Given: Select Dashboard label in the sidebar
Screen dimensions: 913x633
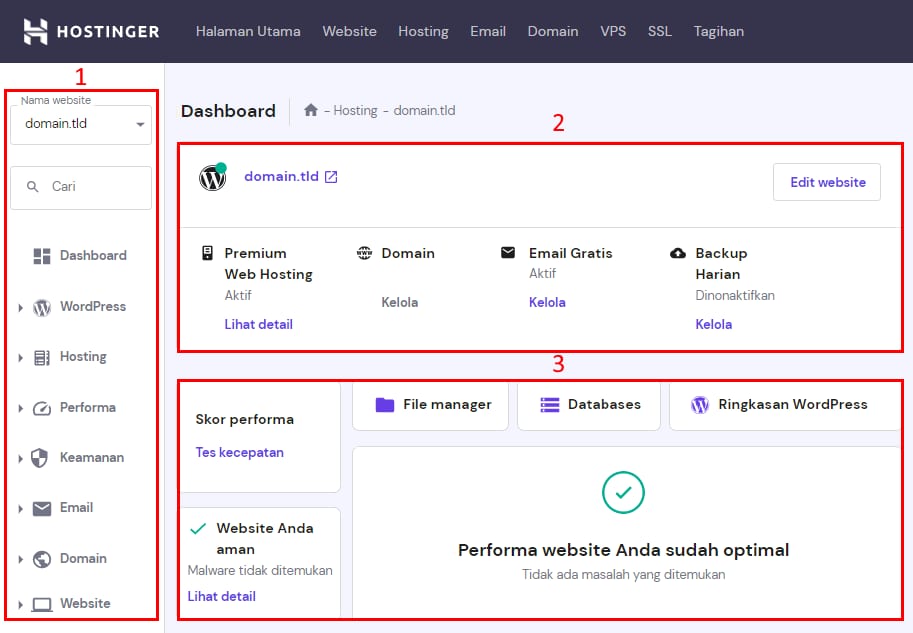Looking at the screenshot, I should point(93,256).
